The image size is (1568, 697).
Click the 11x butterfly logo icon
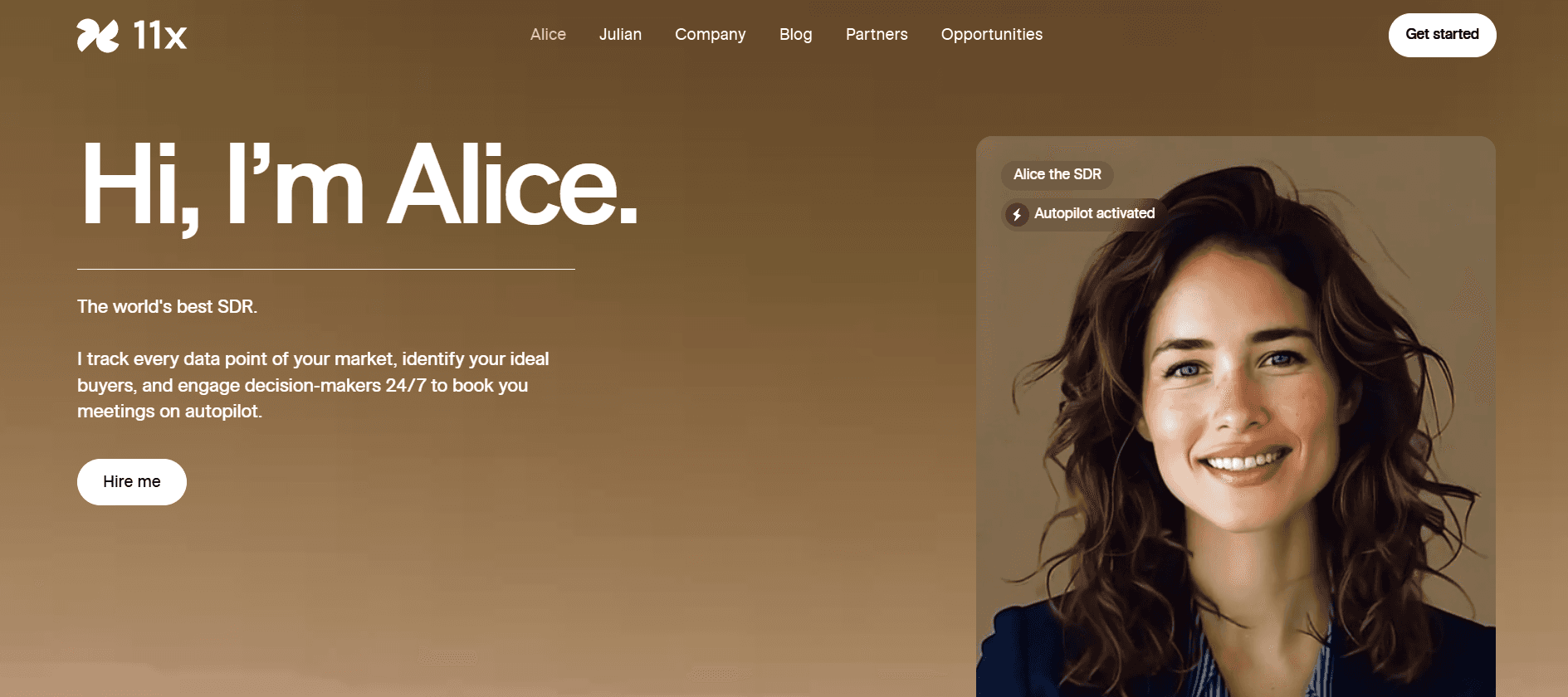tap(98, 36)
